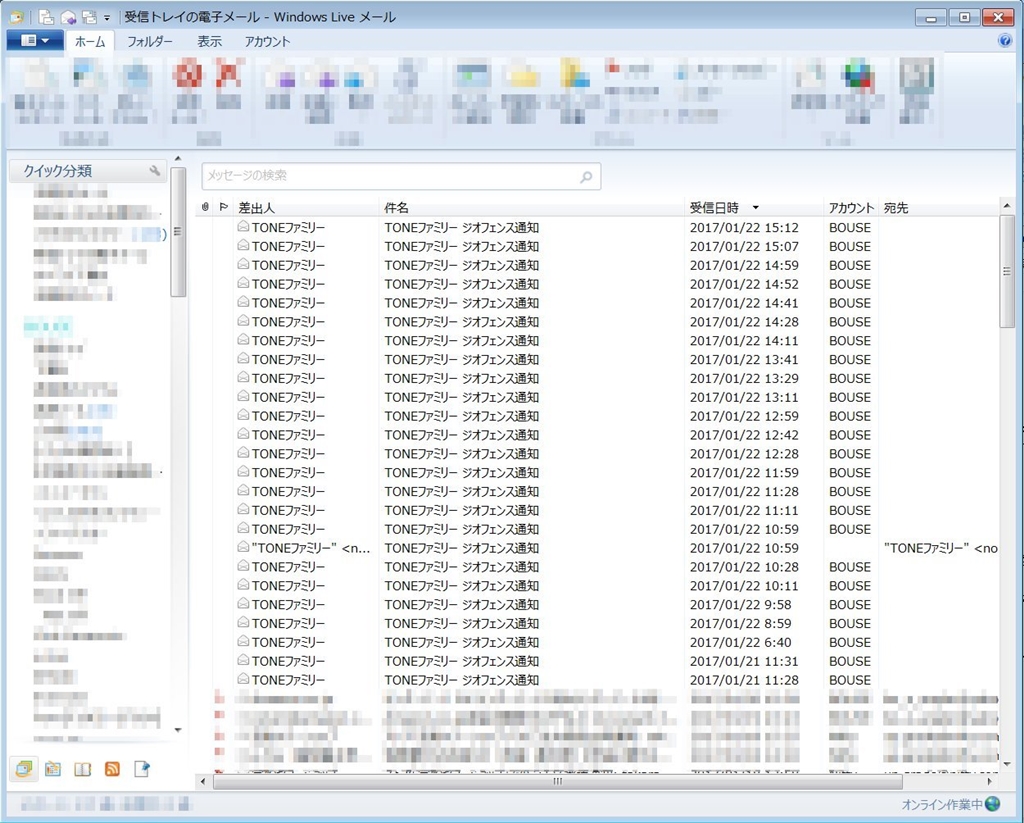Open the Contacts address book shortcut icon

(x=82, y=769)
